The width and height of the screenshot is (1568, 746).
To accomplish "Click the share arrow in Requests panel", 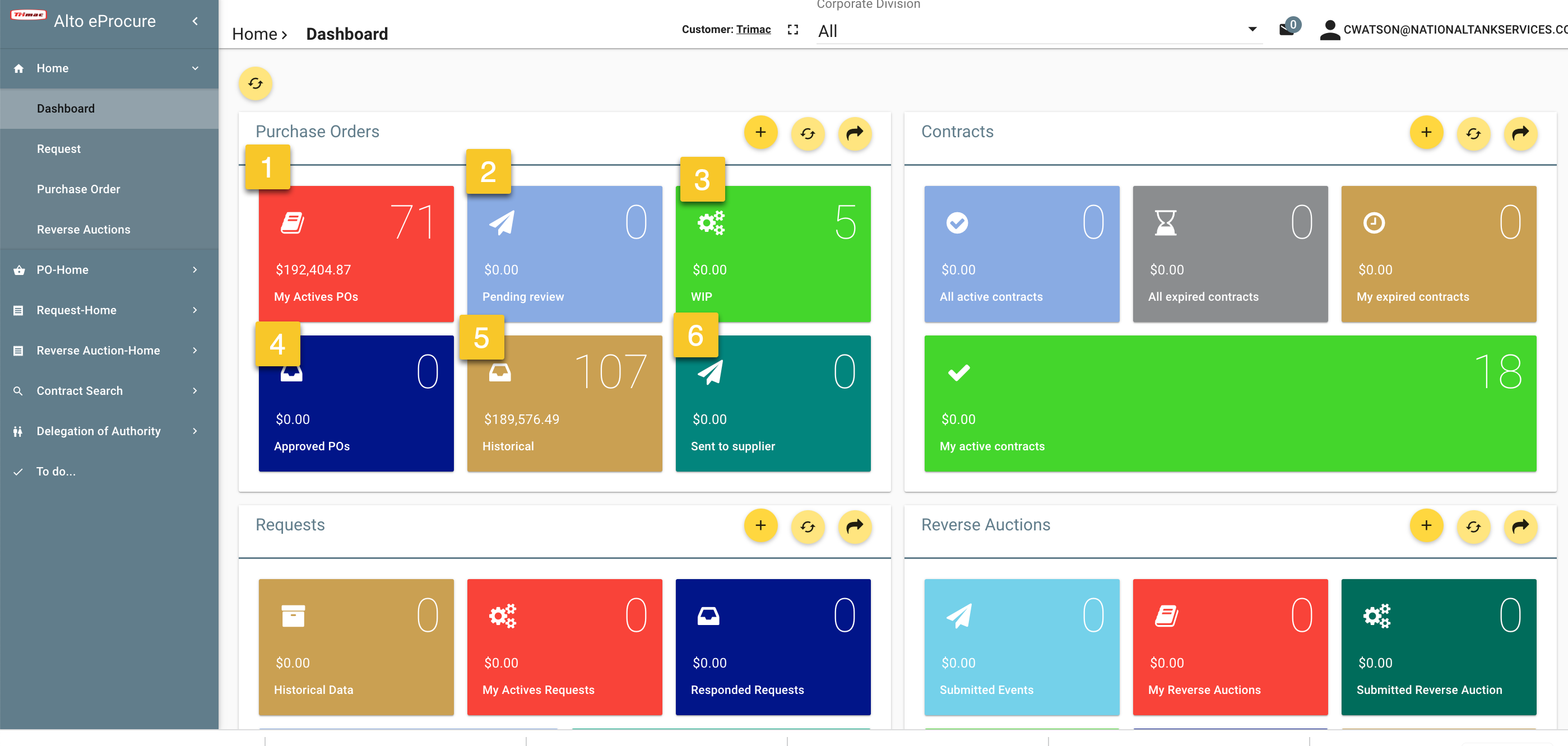I will point(855,526).
